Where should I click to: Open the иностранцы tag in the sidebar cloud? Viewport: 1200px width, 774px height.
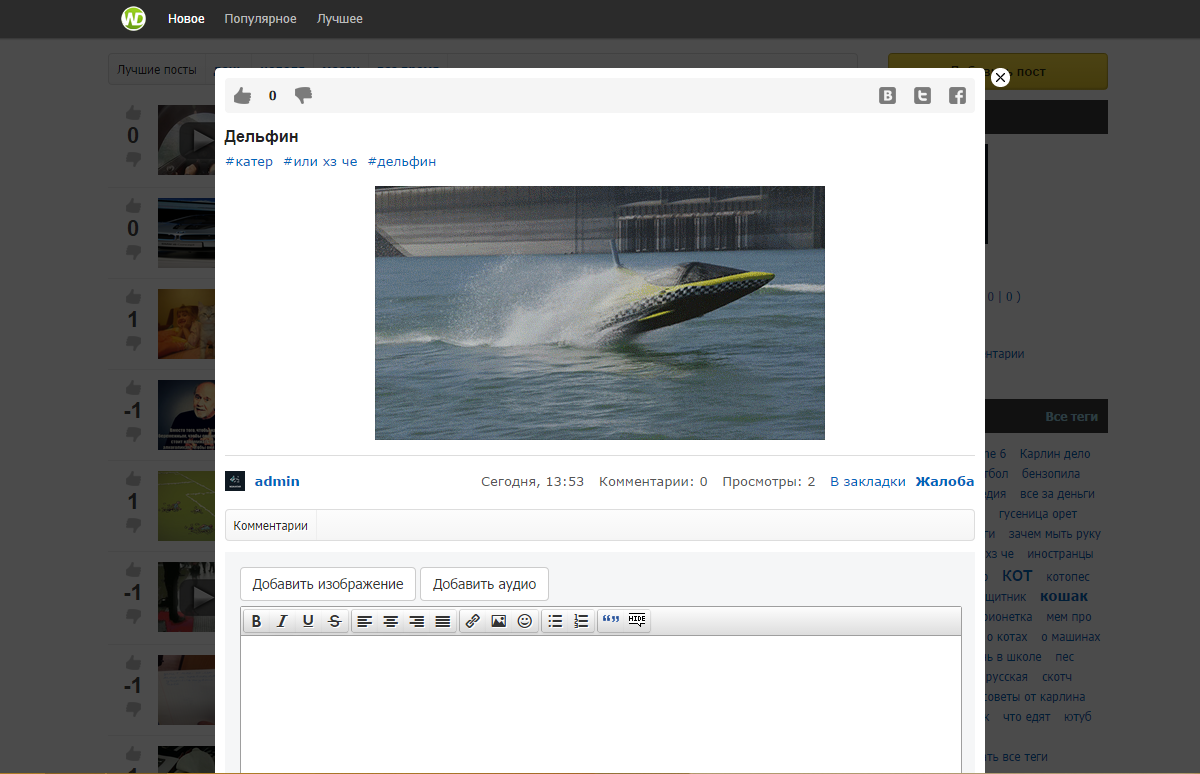coord(1060,553)
